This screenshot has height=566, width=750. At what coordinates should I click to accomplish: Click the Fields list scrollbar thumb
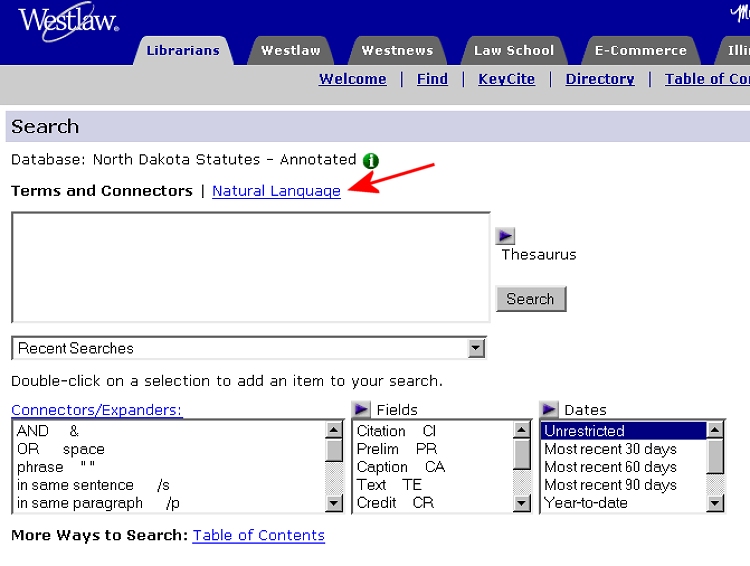521,455
